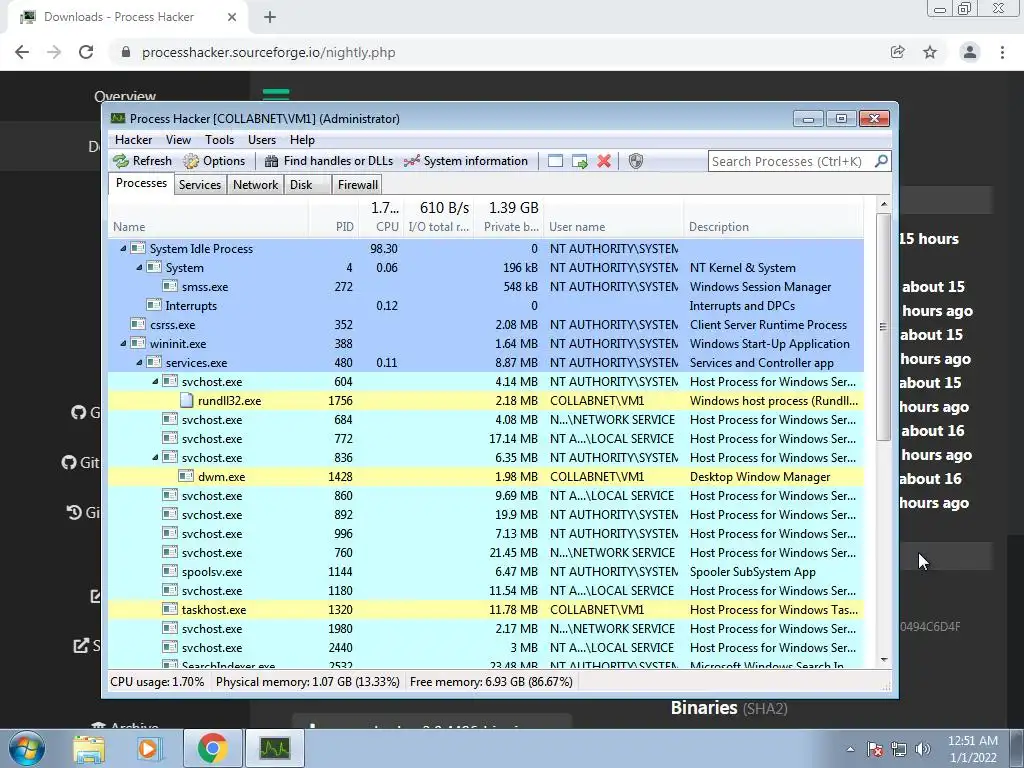Open the Help menu
The height and width of the screenshot is (768, 1024).
(x=302, y=140)
